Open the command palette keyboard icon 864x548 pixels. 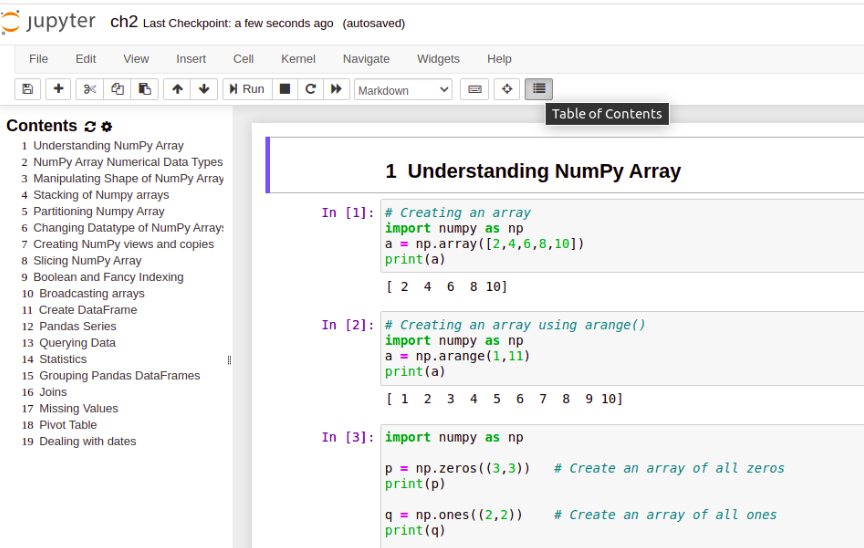tap(475, 89)
